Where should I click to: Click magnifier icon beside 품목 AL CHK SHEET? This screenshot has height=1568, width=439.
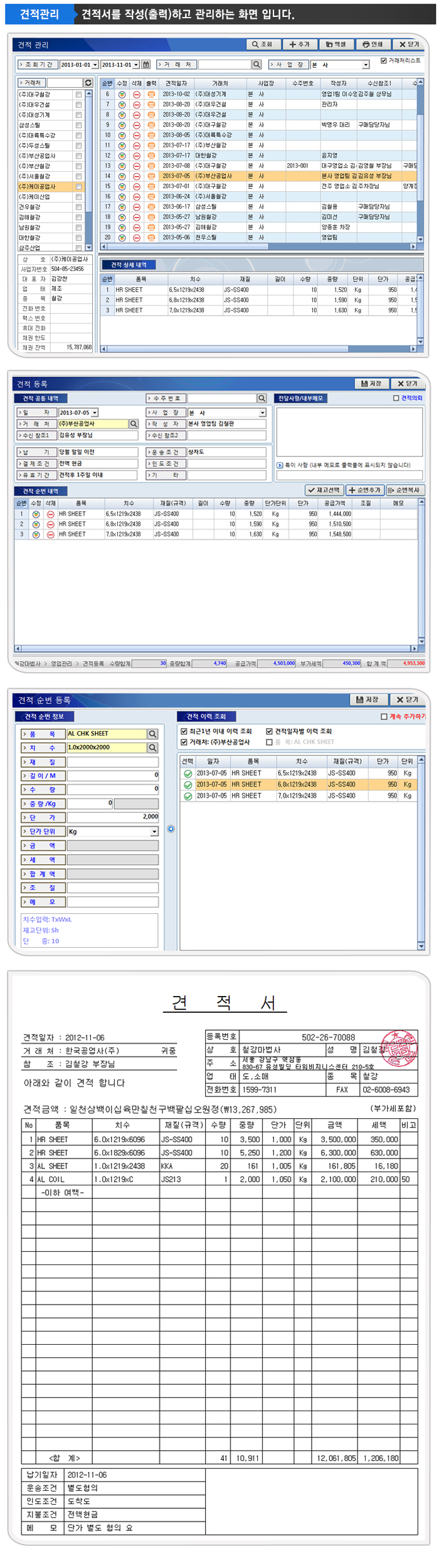click(x=152, y=734)
